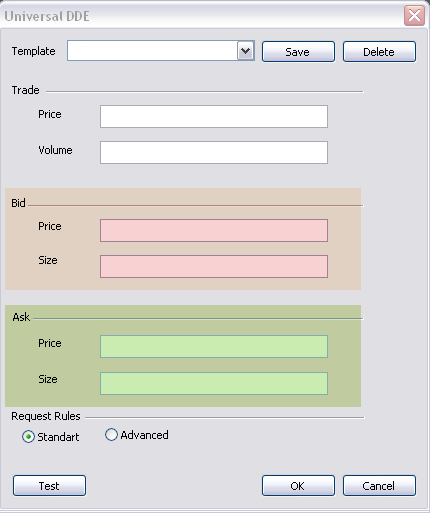Focus the Trade Price input field
This screenshot has width=430, height=513.
[214, 116]
